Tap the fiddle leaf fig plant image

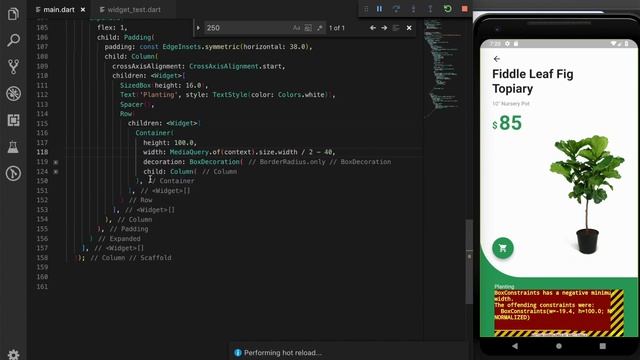click(587, 194)
